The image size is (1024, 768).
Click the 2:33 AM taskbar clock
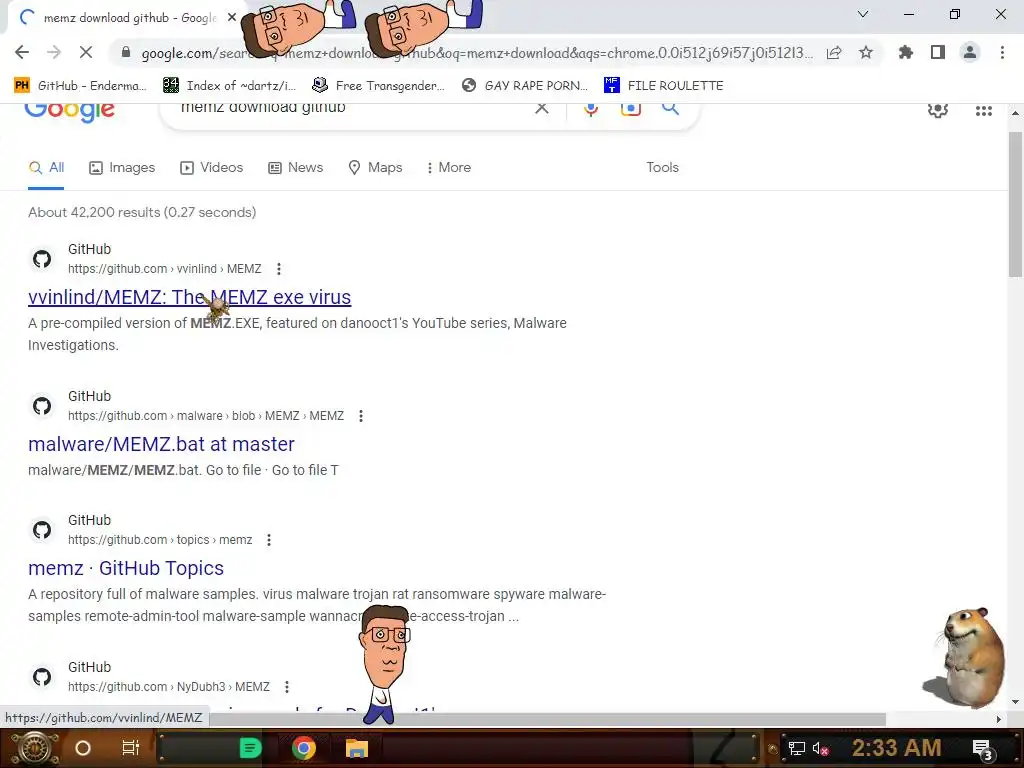point(897,748)
